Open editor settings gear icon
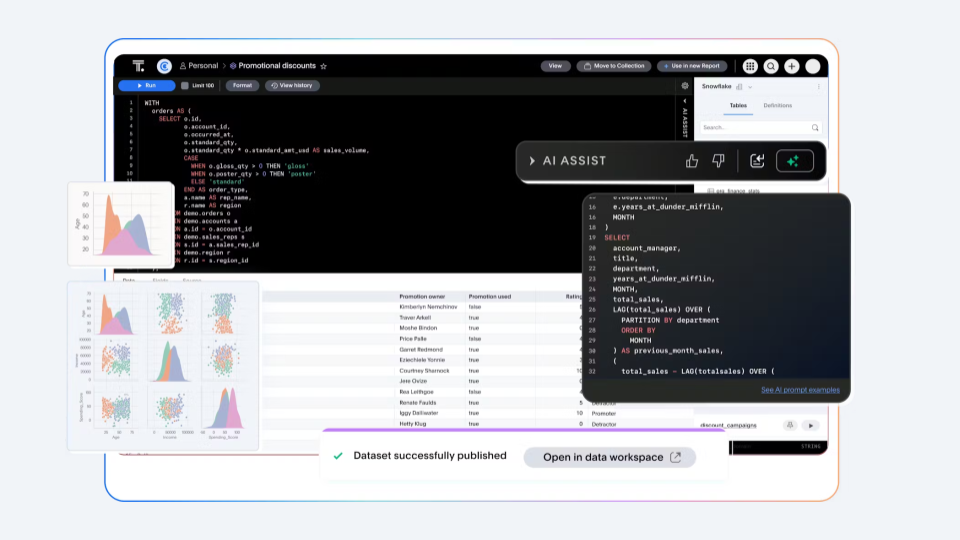The image size is (960, 540). tap(685, 86)
